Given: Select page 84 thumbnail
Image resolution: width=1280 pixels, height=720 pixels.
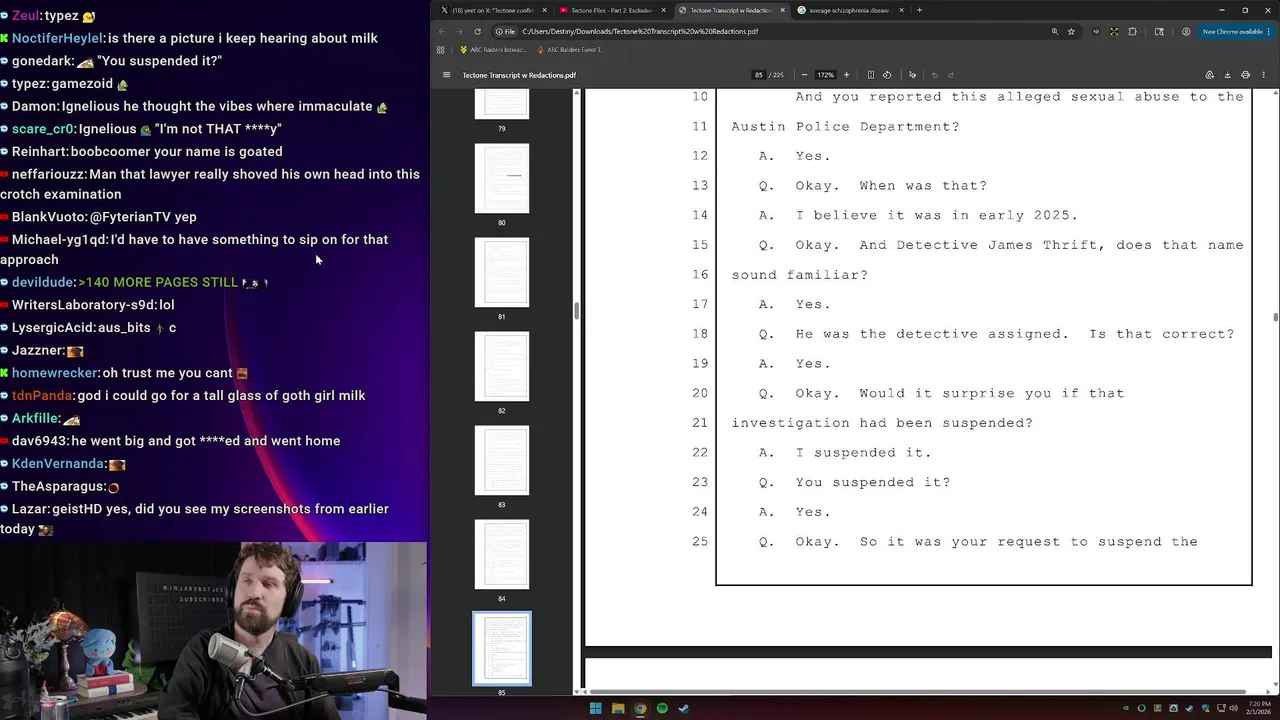Looking at the screenshot, I should click(x=502, y=554).
